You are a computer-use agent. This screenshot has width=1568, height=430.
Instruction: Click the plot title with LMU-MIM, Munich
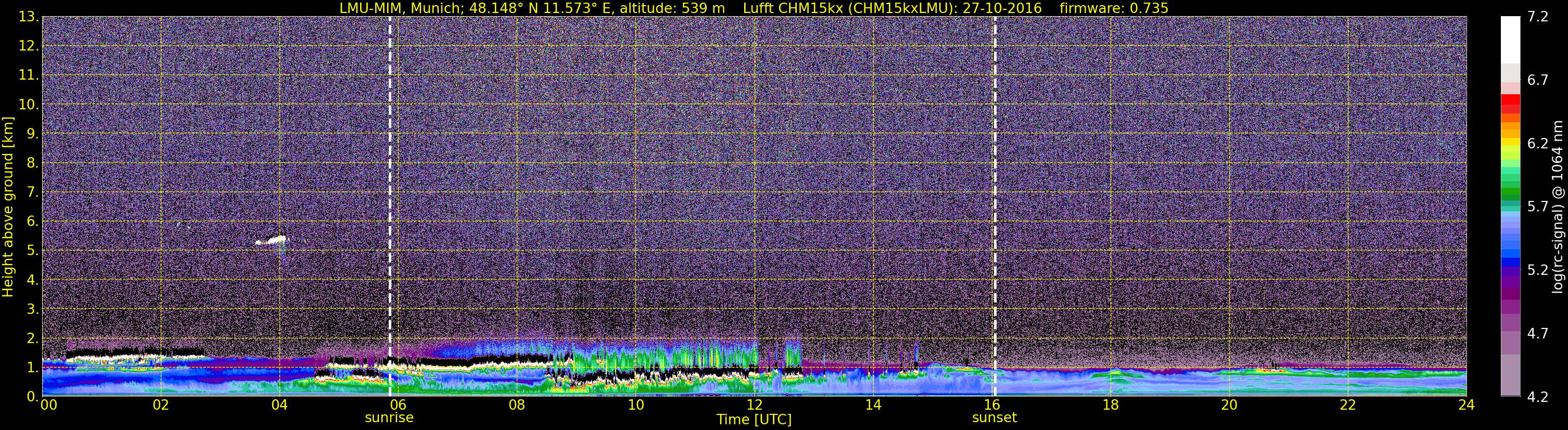click(x=754, y=8)
